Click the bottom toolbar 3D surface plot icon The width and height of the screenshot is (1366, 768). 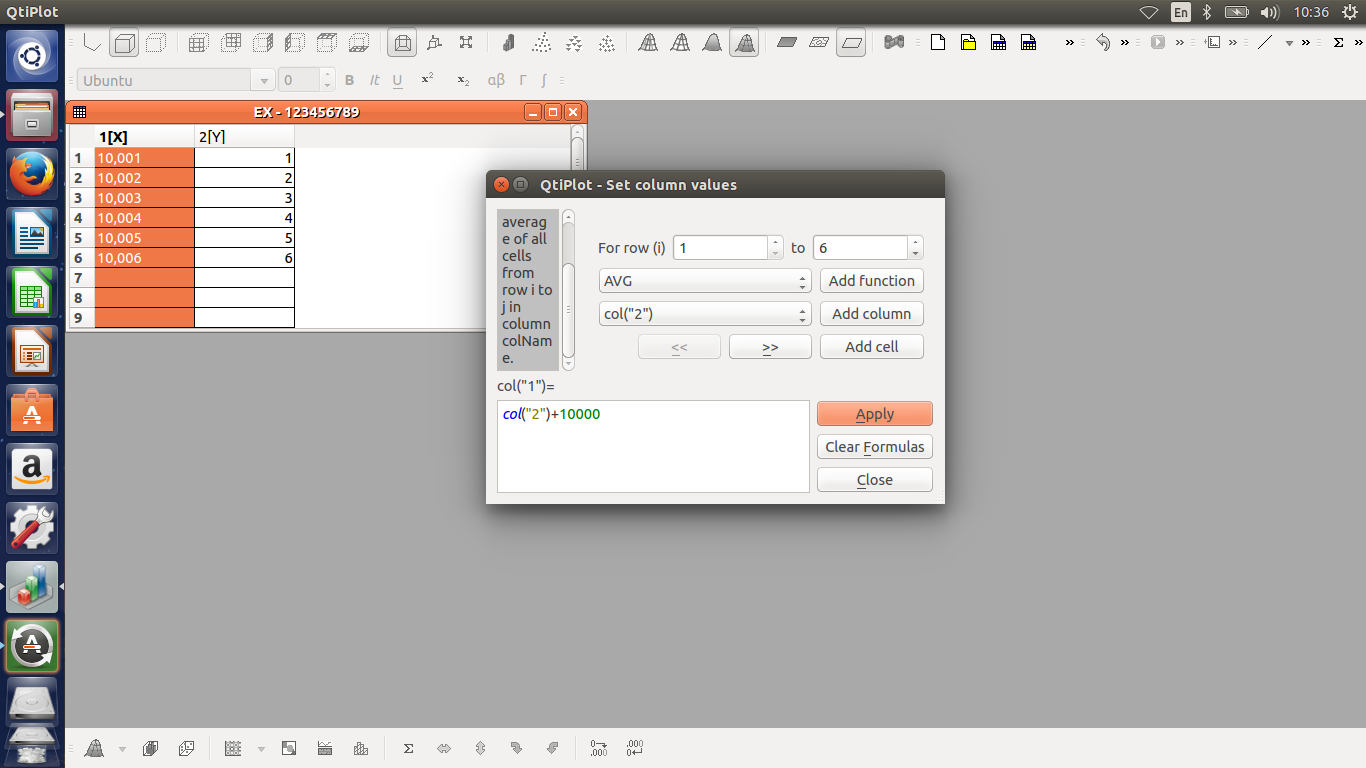[95, 748]
